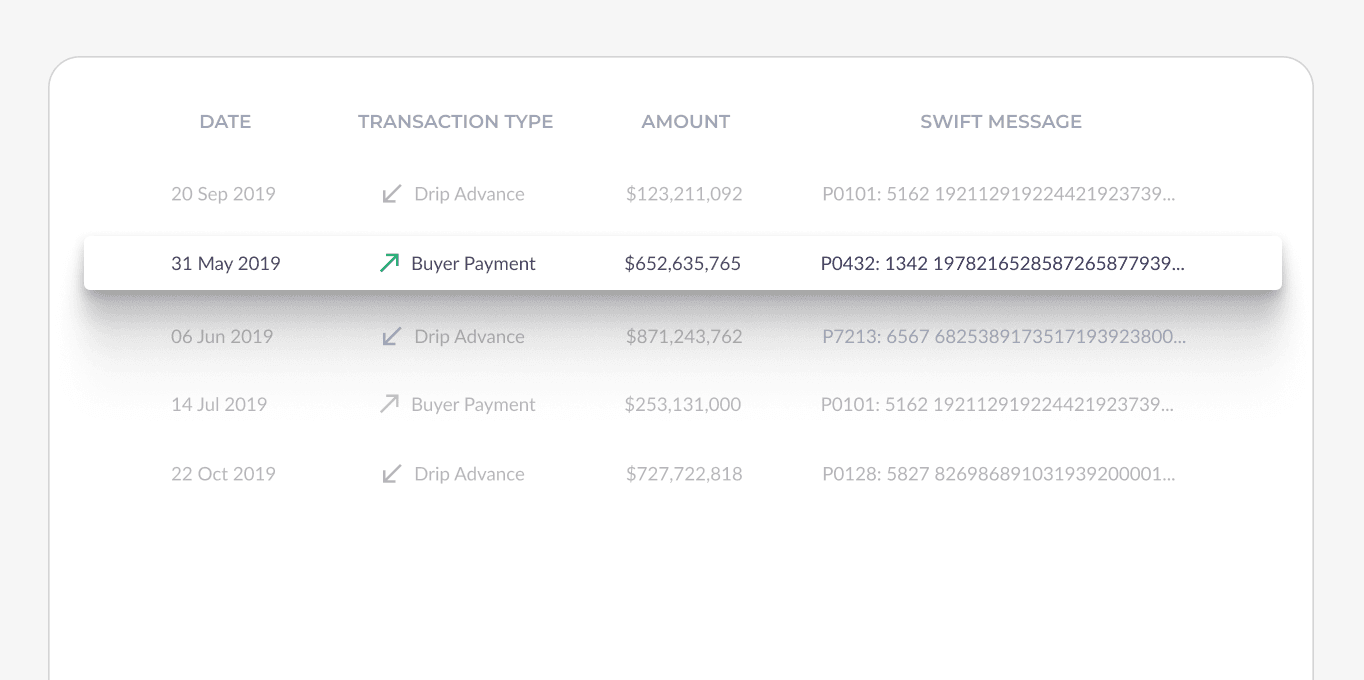Image resolution: width=1364 pixels, height=680 pixels.
Task: Select the date 14 Jul 2019
Action: [219, 405]
